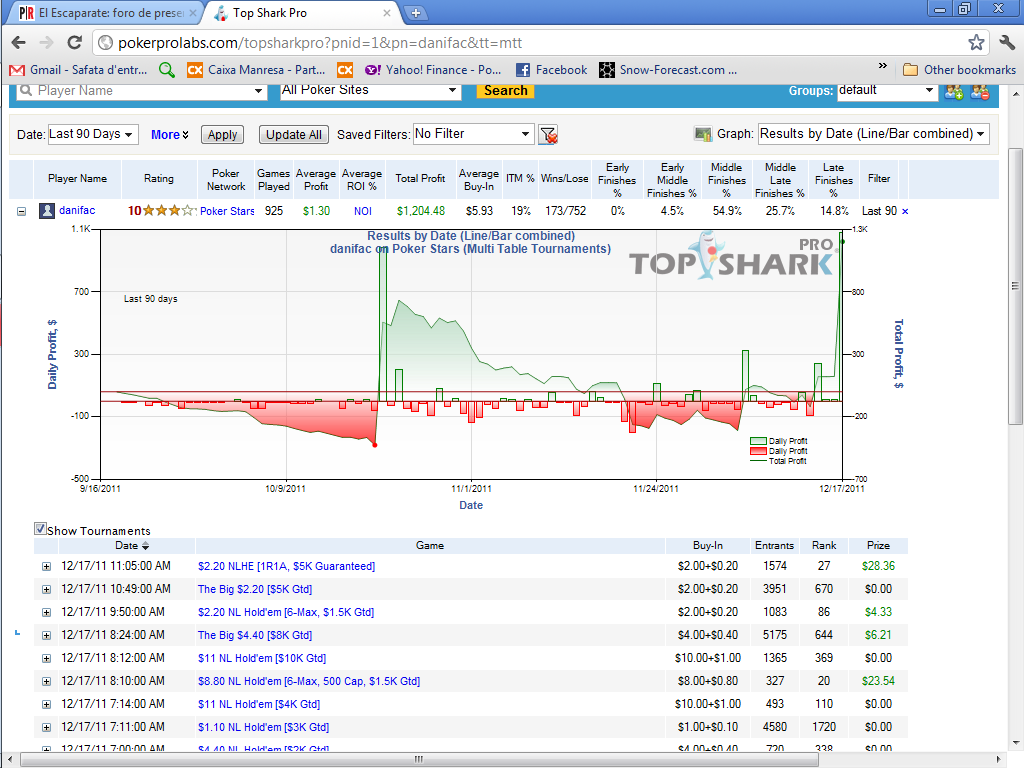Open the Yahoo! Finance bookmark

[432, 70]
